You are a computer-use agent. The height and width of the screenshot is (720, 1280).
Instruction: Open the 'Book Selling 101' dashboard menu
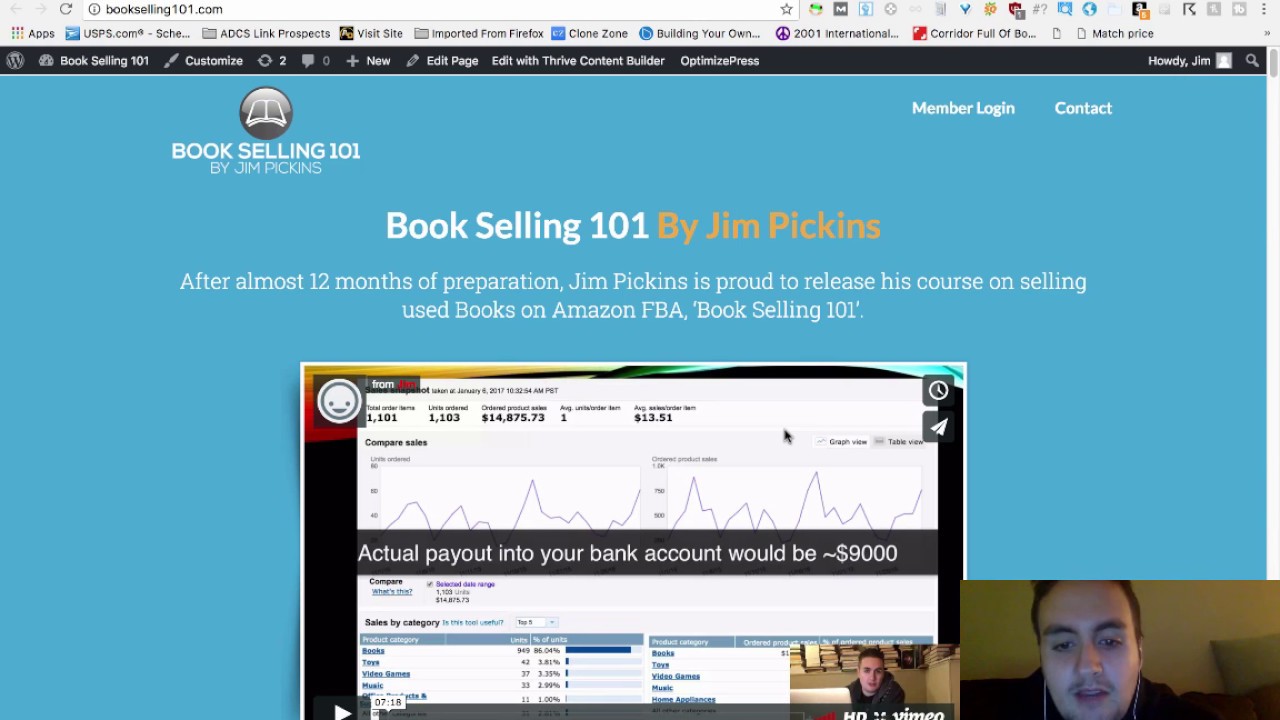[x=93, y=61]
